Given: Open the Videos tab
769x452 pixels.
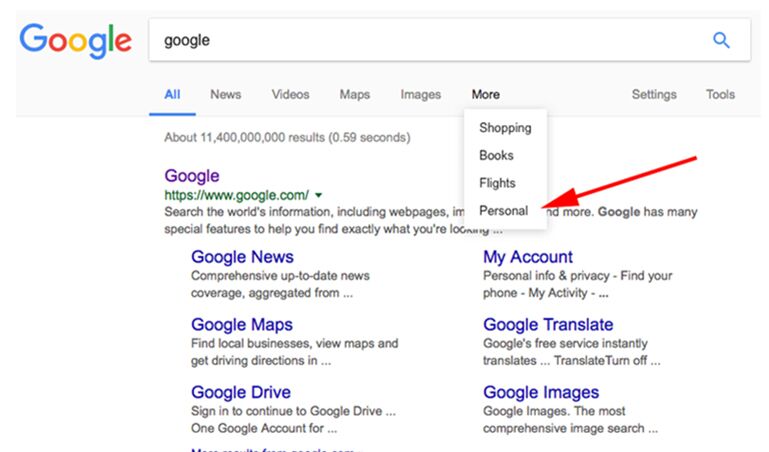Looking at the screenshot, I should point(290,94).
